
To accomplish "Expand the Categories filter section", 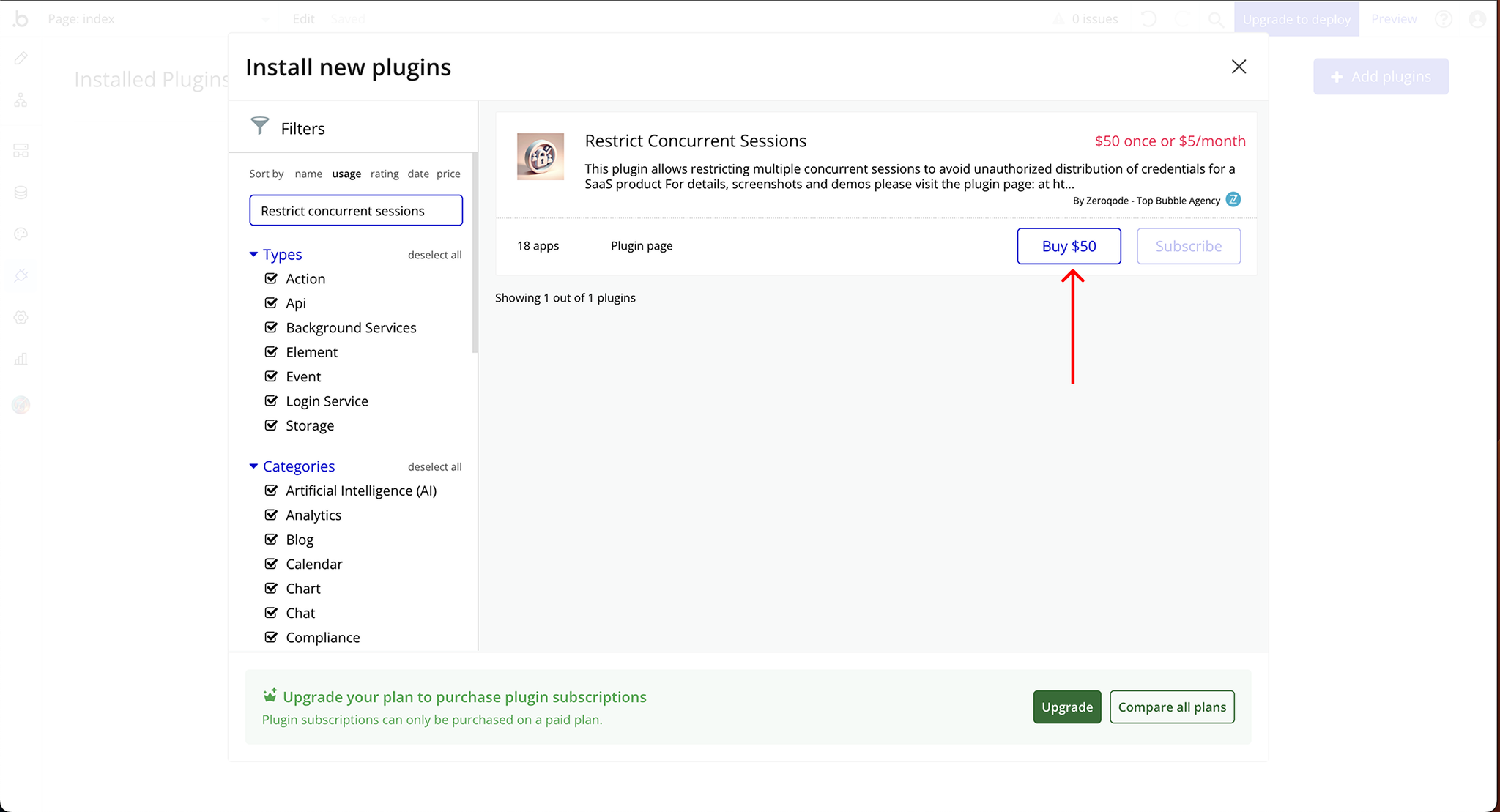I will pyautogui.click(x=254, y=466).
